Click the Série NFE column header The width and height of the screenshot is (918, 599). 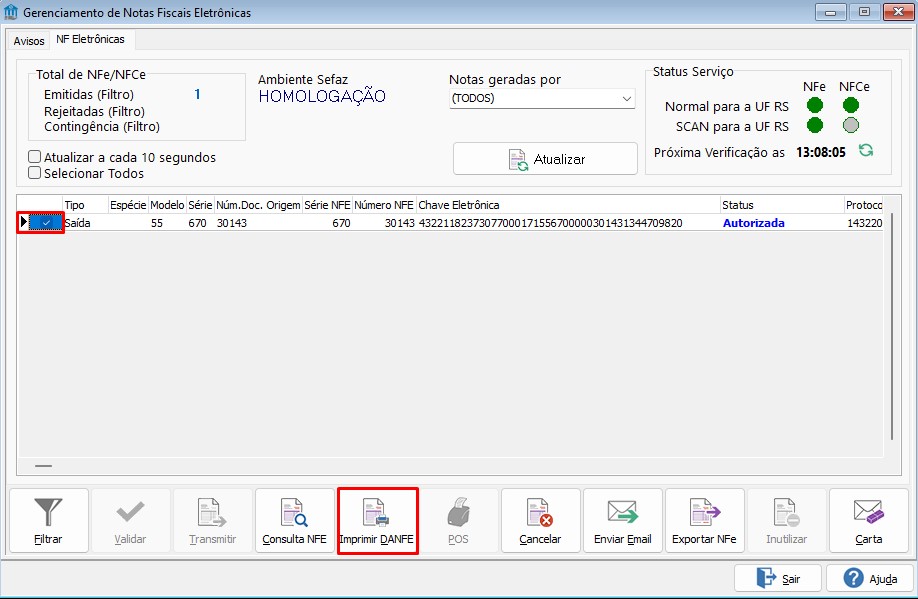[327, 205]
